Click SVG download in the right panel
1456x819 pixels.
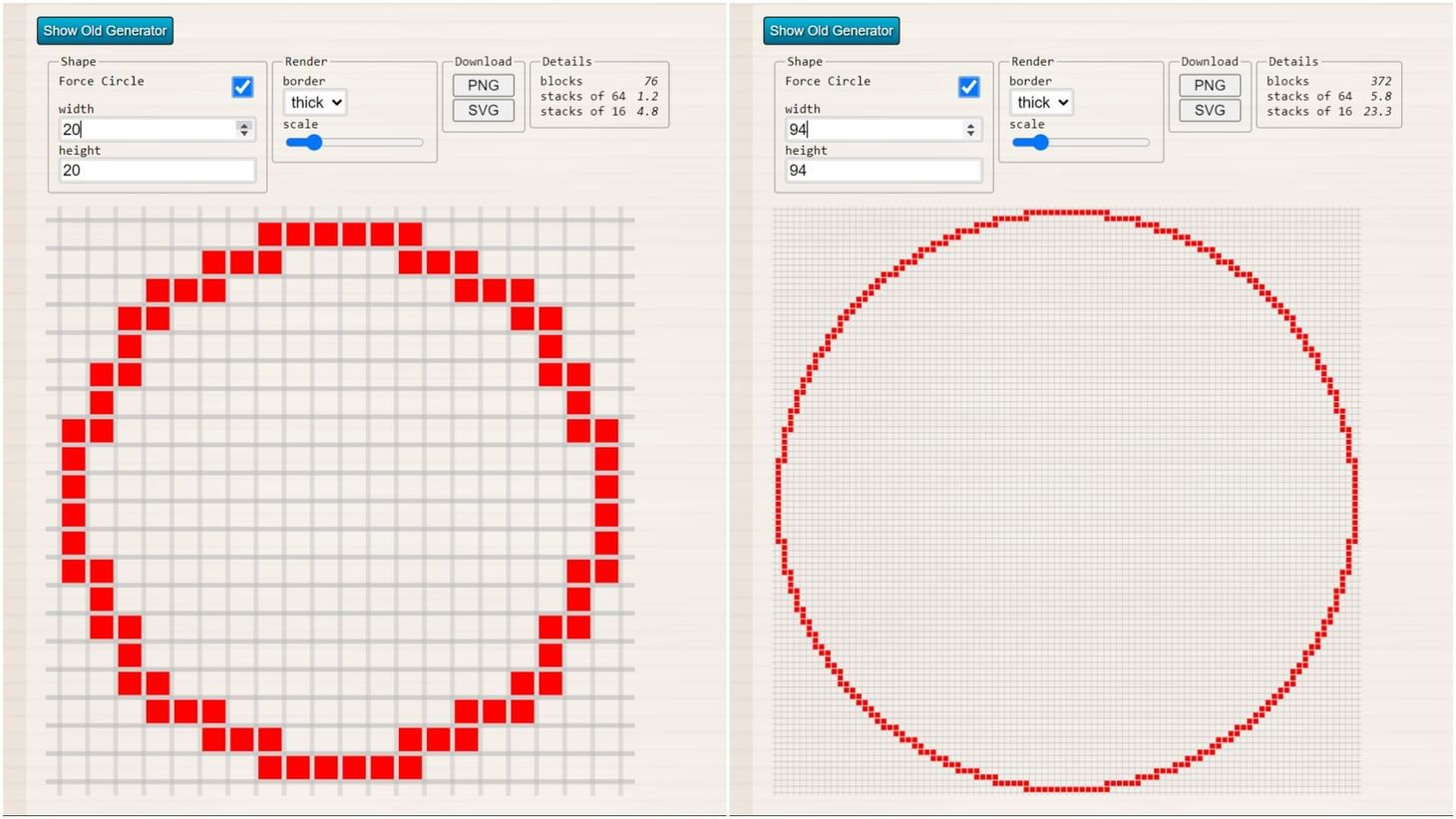click(1209, 110)
